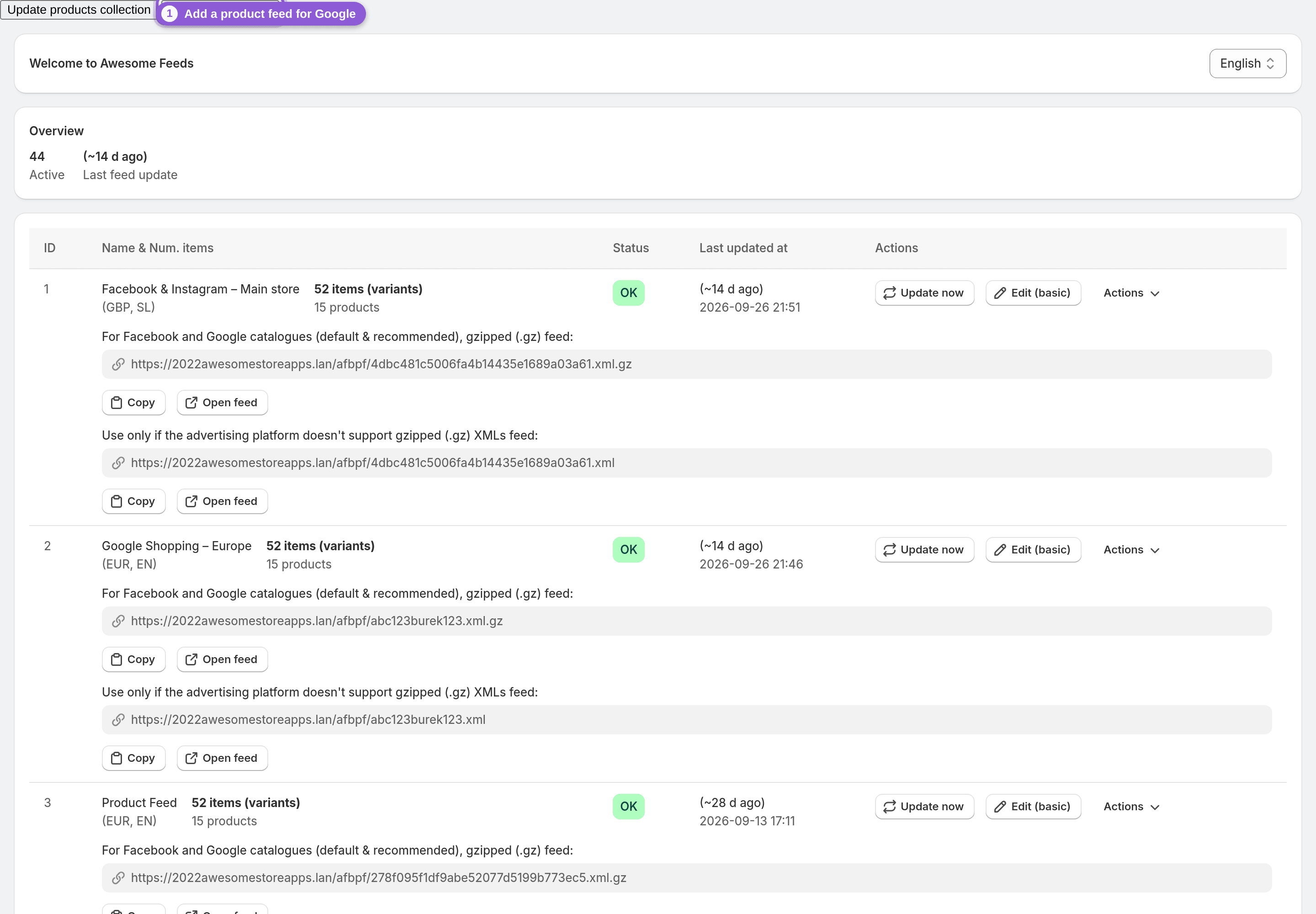Click timestamp '2026-09-13 17:11'
This screenshot has height=914, width=1316.
[747, 821]
